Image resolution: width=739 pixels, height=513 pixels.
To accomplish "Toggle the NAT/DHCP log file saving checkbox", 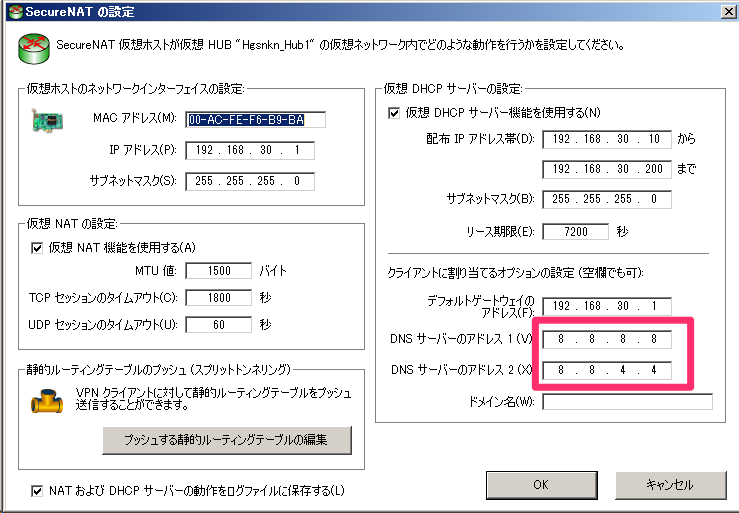I will 37,491.
